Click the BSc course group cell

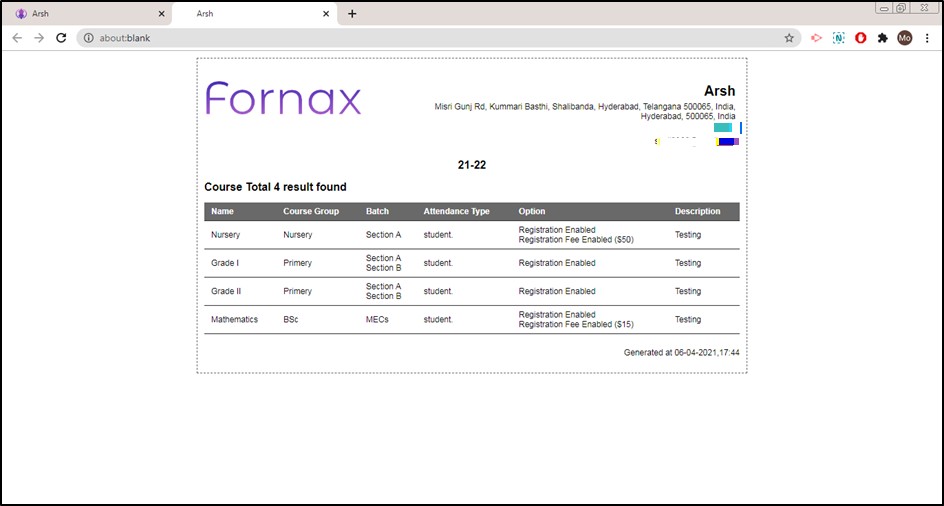291,320
